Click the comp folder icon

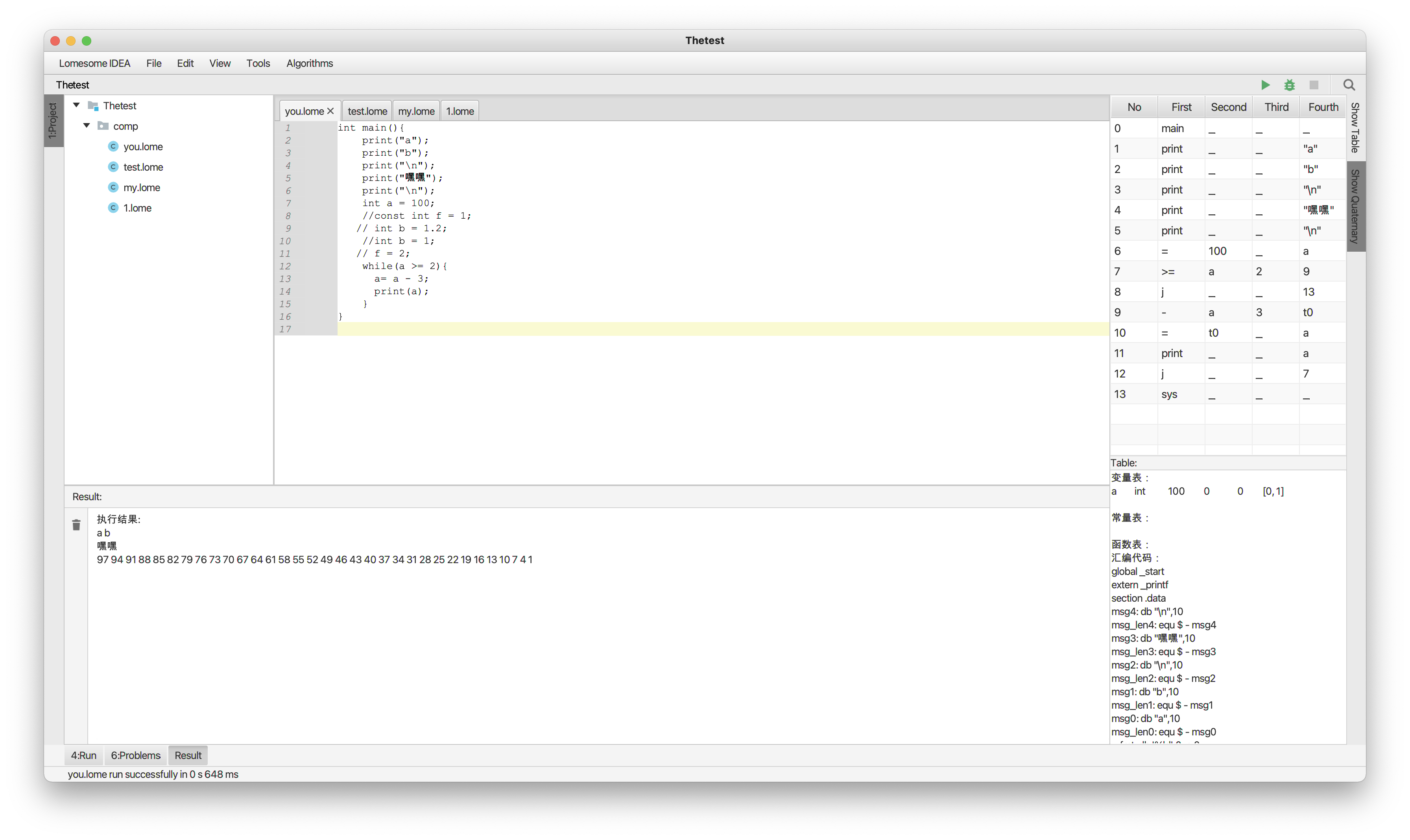pos(103,126)
